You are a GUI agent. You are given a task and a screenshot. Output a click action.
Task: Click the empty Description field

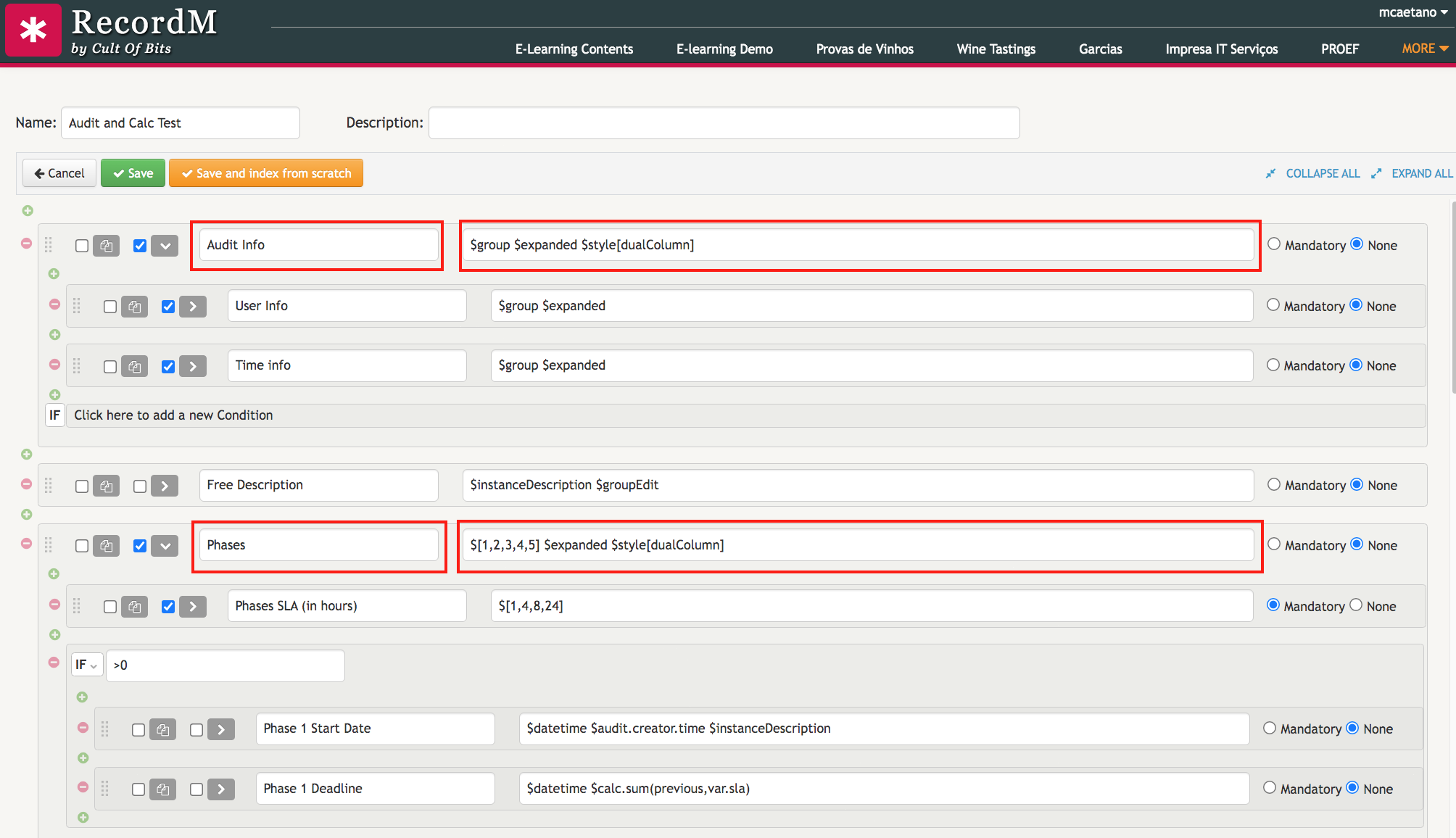[724, 123]
